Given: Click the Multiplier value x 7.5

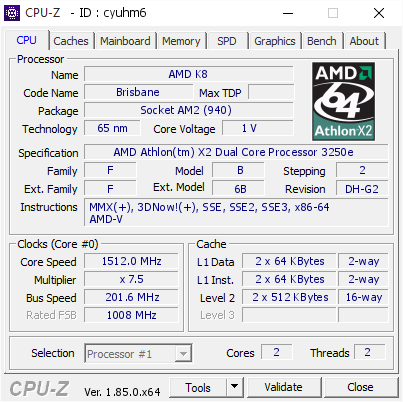Looking at the screenshot, I should tap(131, 279).
